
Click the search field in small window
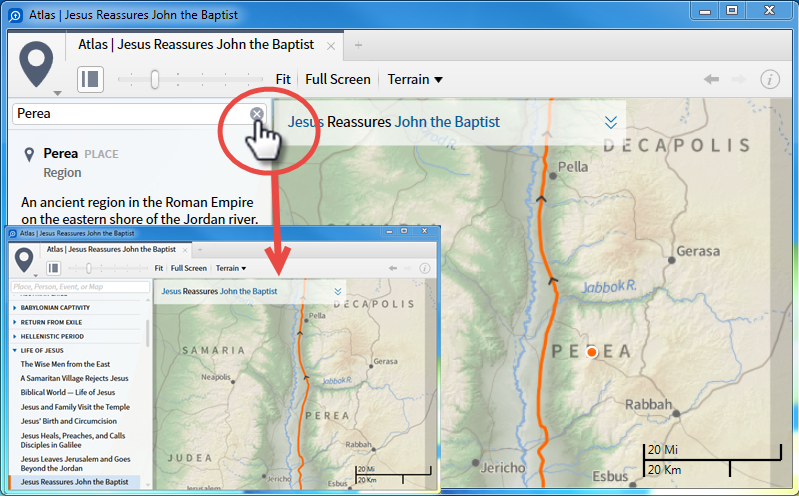pos(80,286)
